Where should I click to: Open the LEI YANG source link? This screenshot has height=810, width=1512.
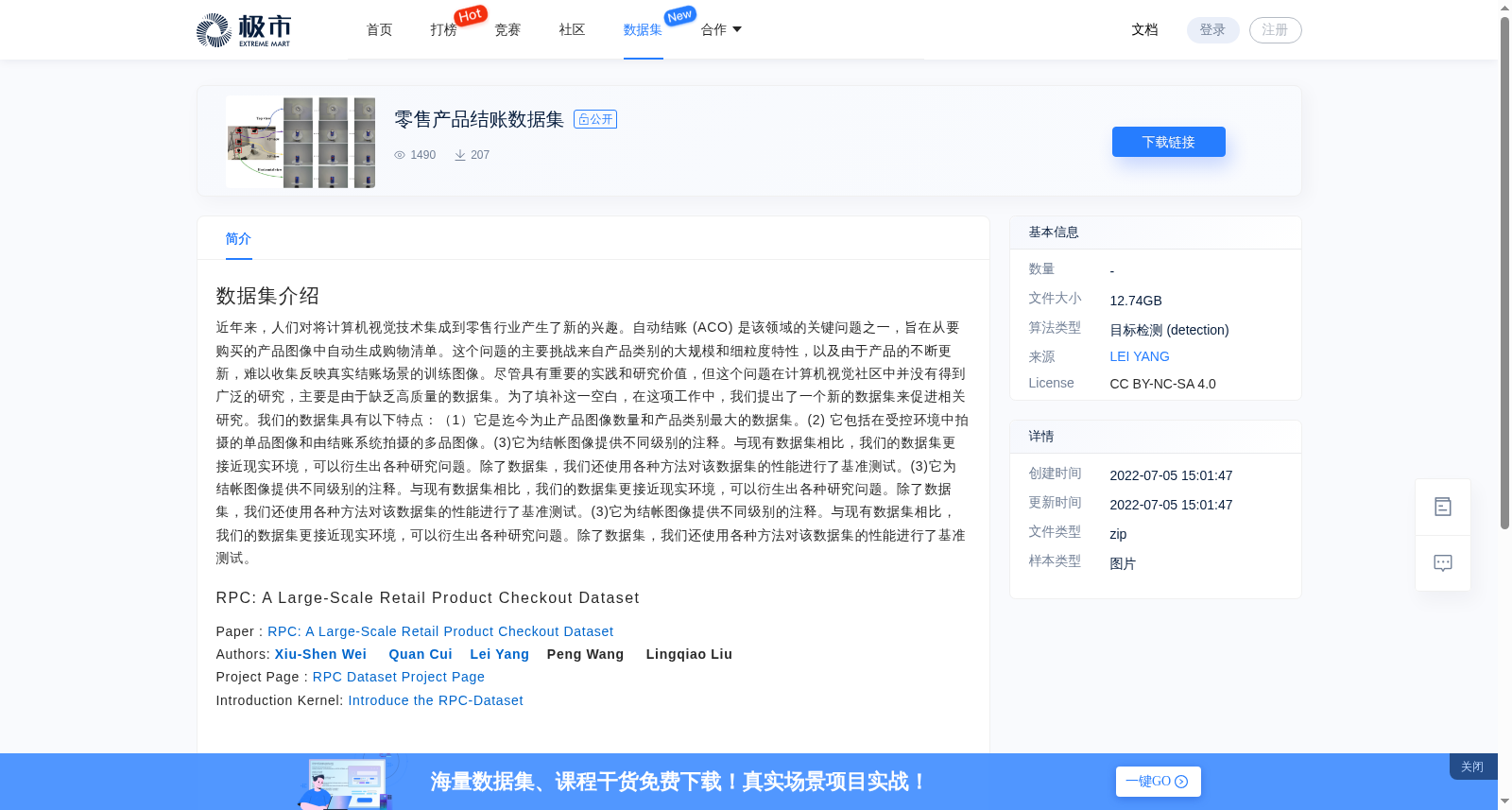point(1140,356)
